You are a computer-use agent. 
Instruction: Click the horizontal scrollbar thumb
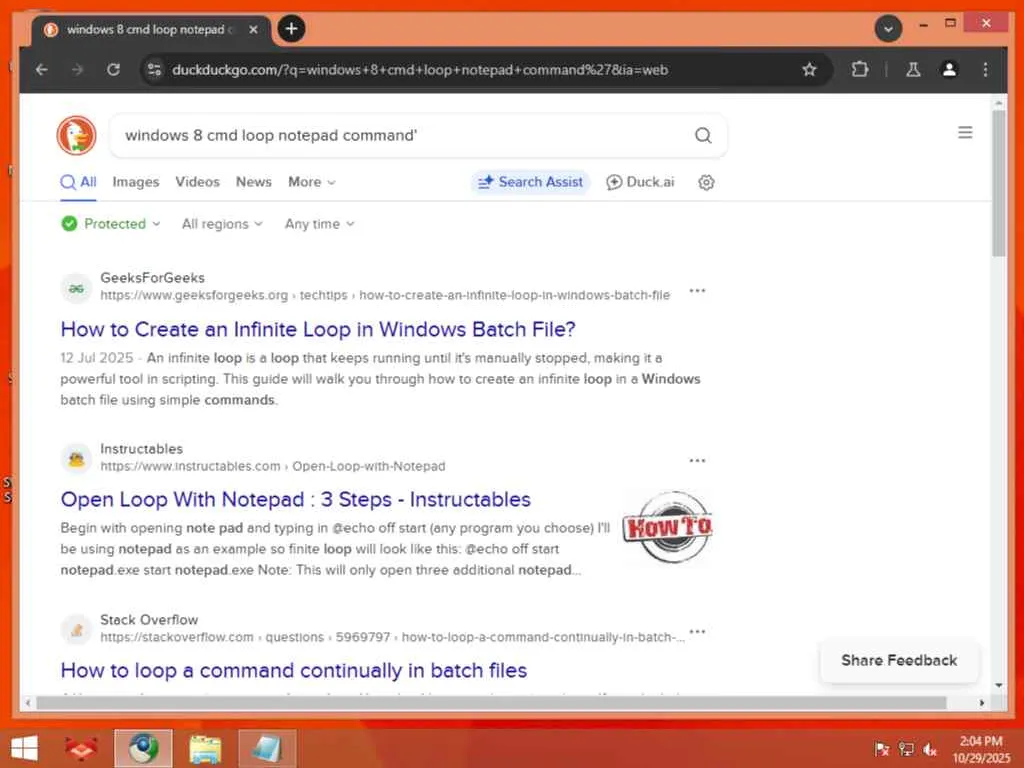click(x=491, y=703)
